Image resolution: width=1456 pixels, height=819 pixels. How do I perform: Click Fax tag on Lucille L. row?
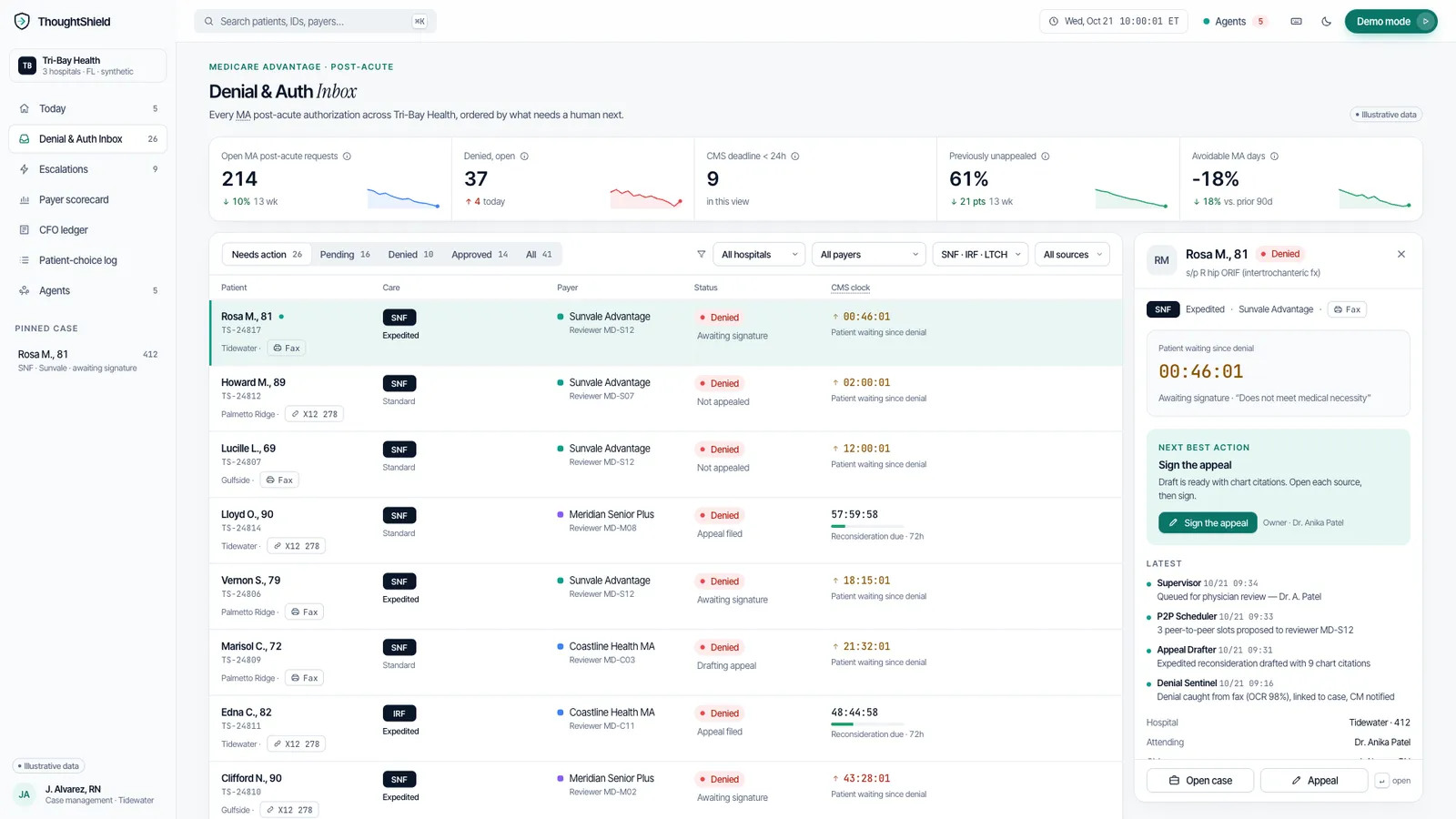279,480
